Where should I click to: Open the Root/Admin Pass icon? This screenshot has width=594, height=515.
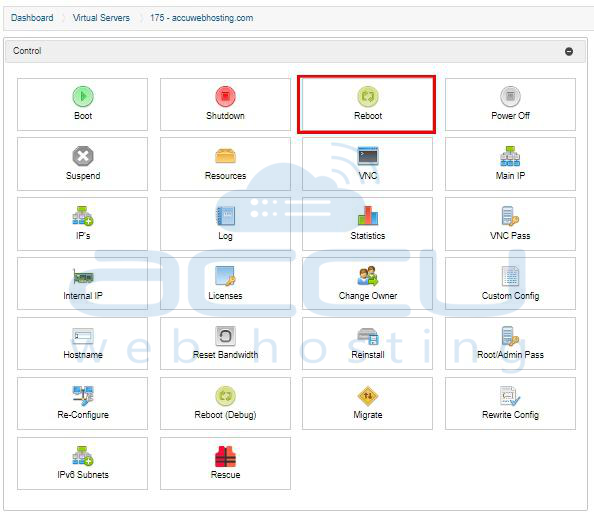510,336
